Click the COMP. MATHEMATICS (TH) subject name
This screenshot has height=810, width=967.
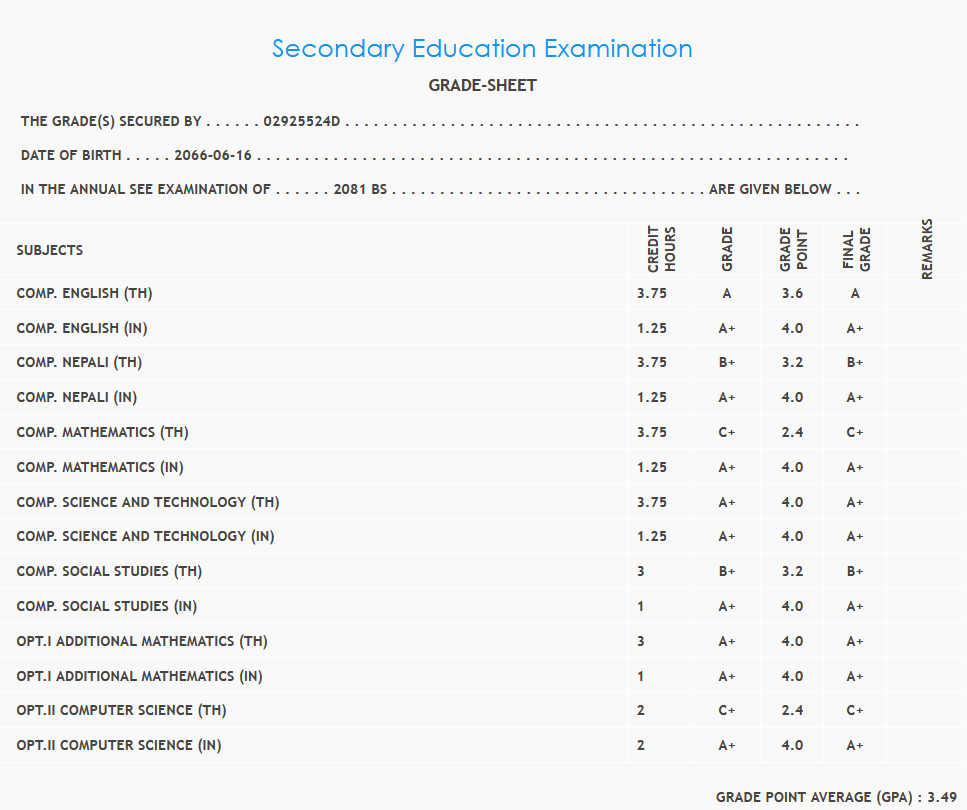[102, 432]
